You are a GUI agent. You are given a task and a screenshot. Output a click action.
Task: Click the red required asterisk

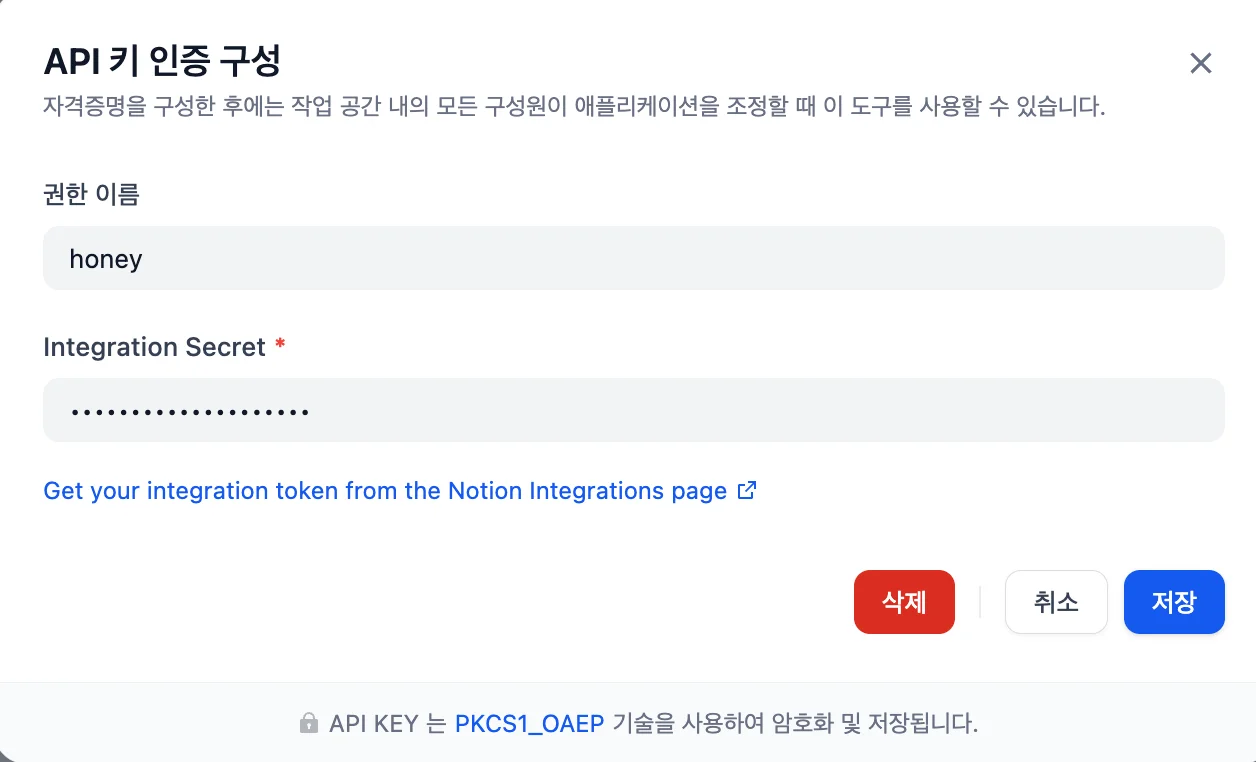coord(280,346)
